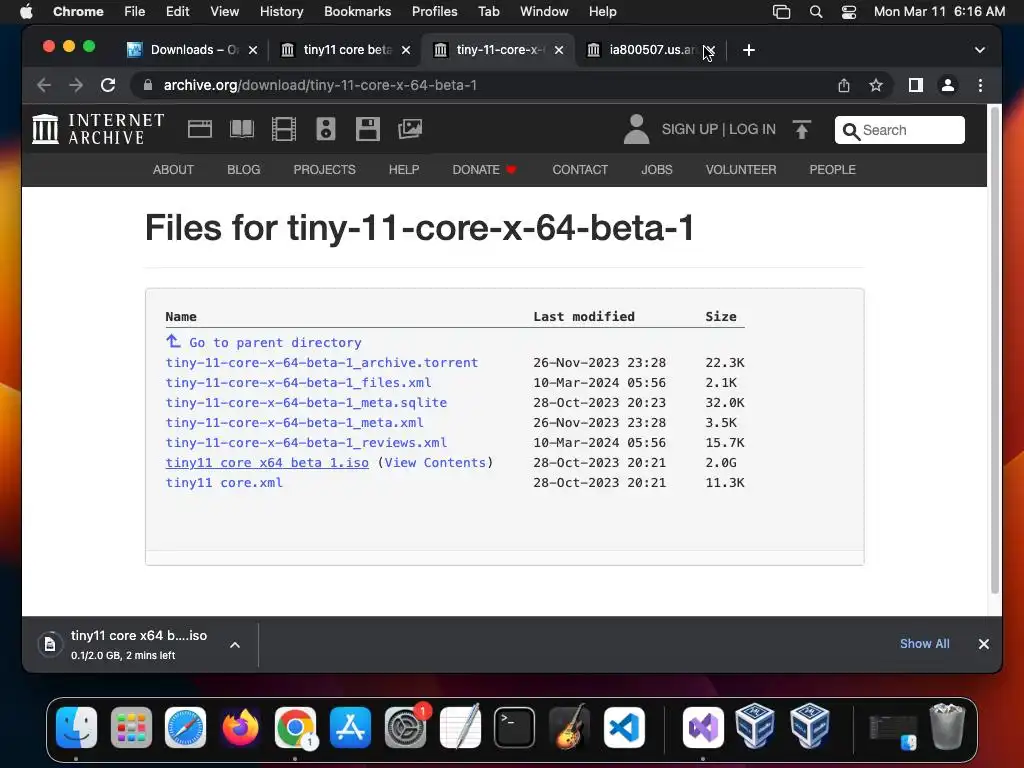Open the Audio (speaker) icon
This screenshot has height=768, width=1024.
pos(325,129)
